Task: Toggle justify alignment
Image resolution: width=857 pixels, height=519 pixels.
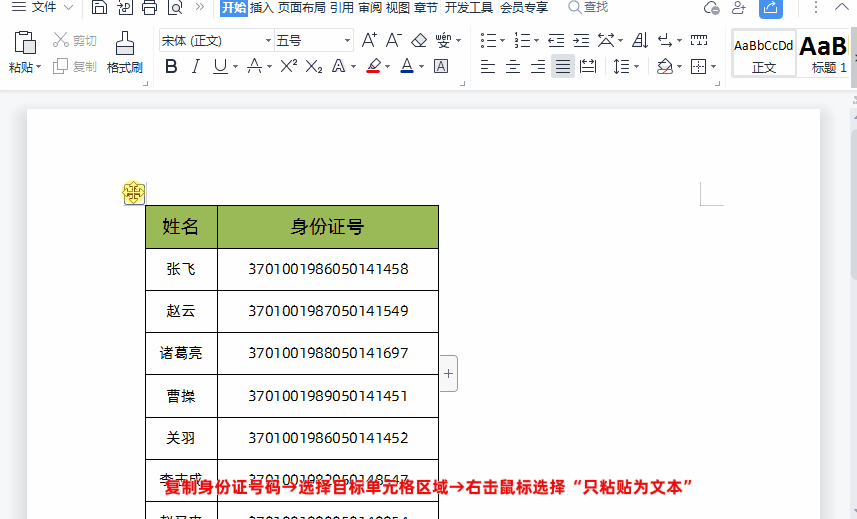Action: point(563,67)
